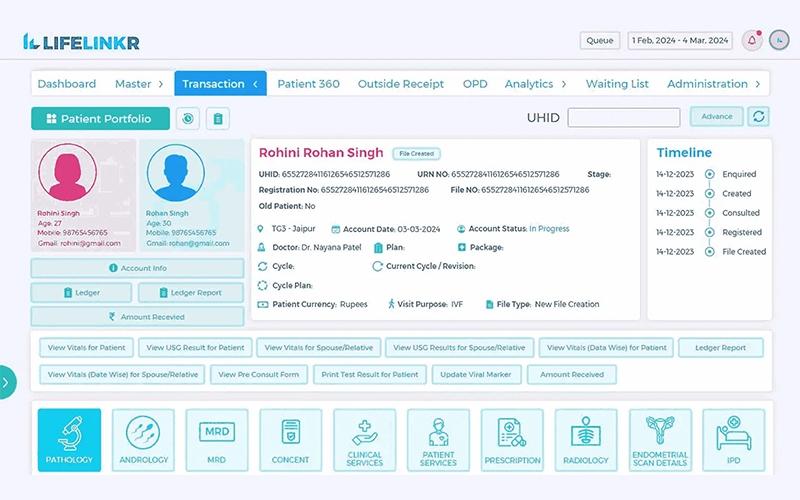The width and height of the screenshot is (800, 500).
Task: Open the Outside Receipt tab
Action: click(401, 84)
